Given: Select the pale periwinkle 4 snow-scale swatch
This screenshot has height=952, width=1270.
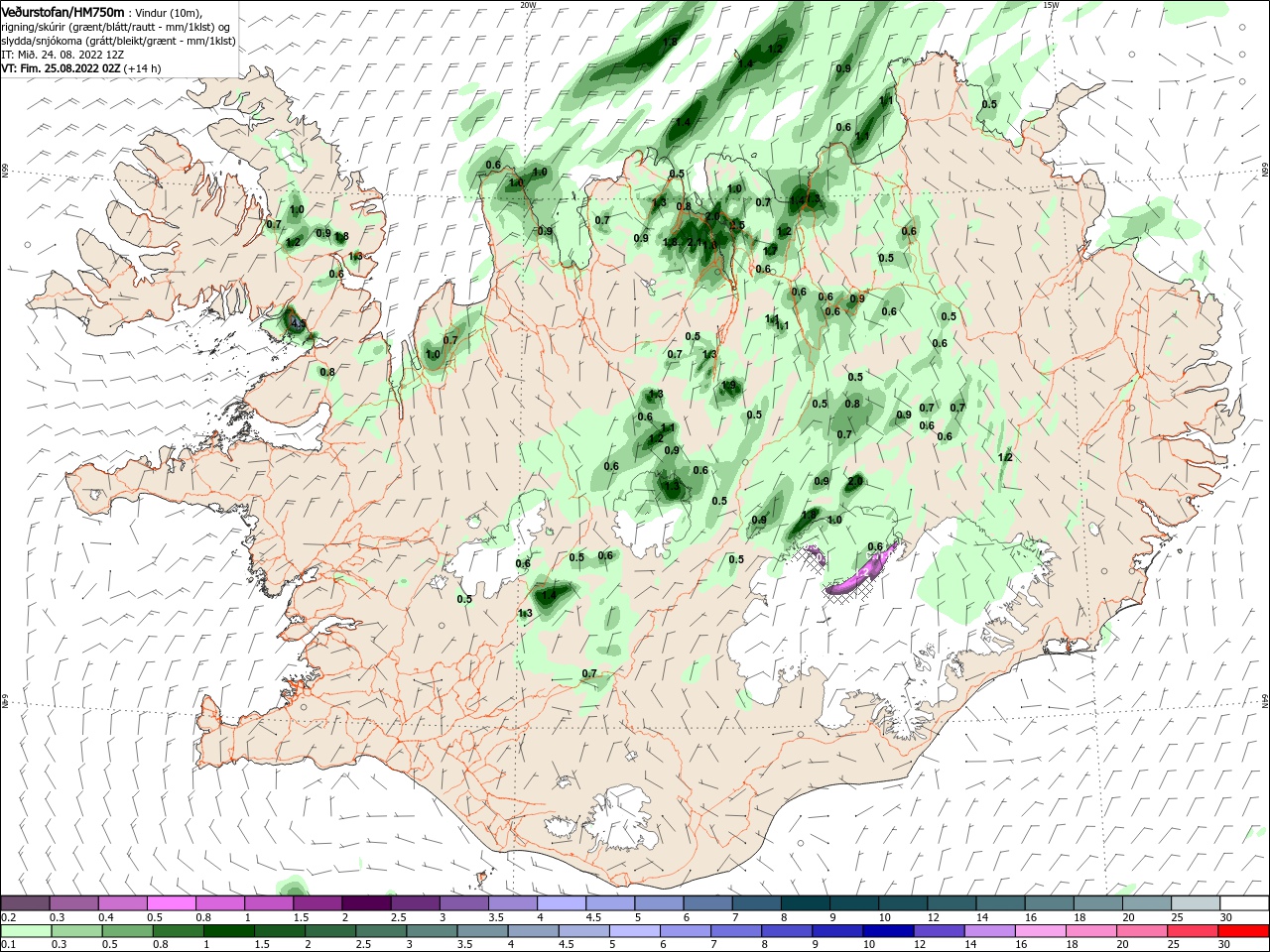Looking at the screenshot, I should point(562,902).
